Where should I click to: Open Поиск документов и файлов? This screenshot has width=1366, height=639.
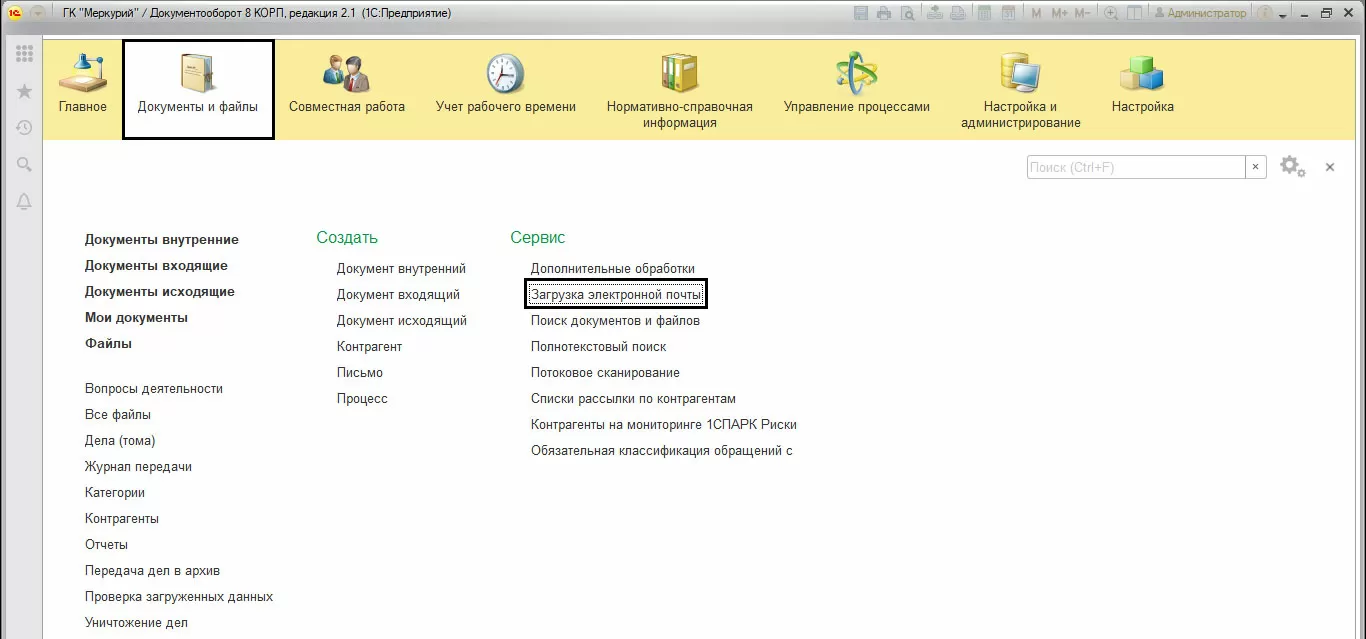tap(615, 321)
